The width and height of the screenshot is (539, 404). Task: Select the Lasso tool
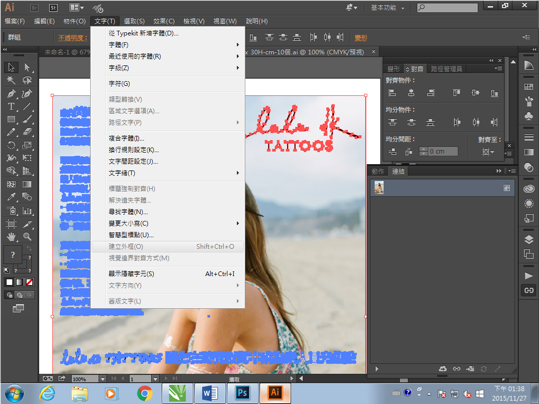tap(27, 80)
